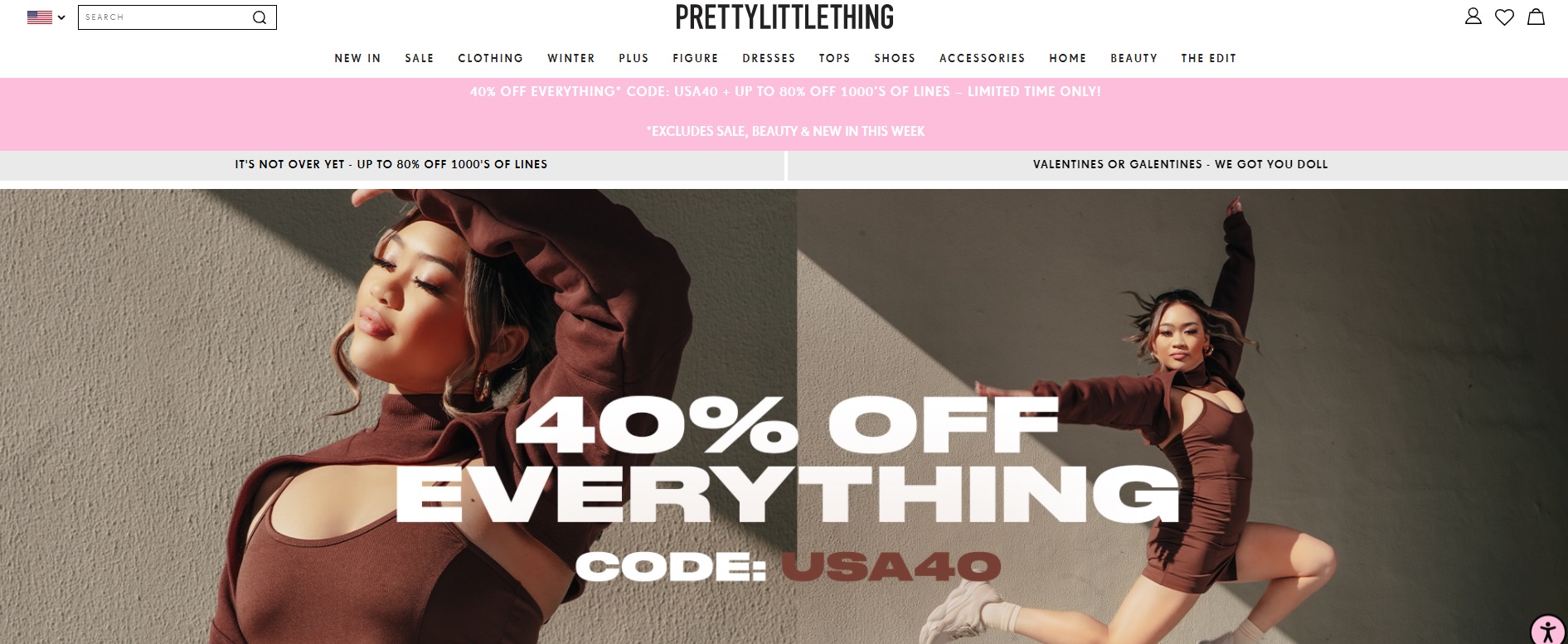Screen dimensions: 1568x644
Task: Open the SALE menu
Action: [420, 58]
